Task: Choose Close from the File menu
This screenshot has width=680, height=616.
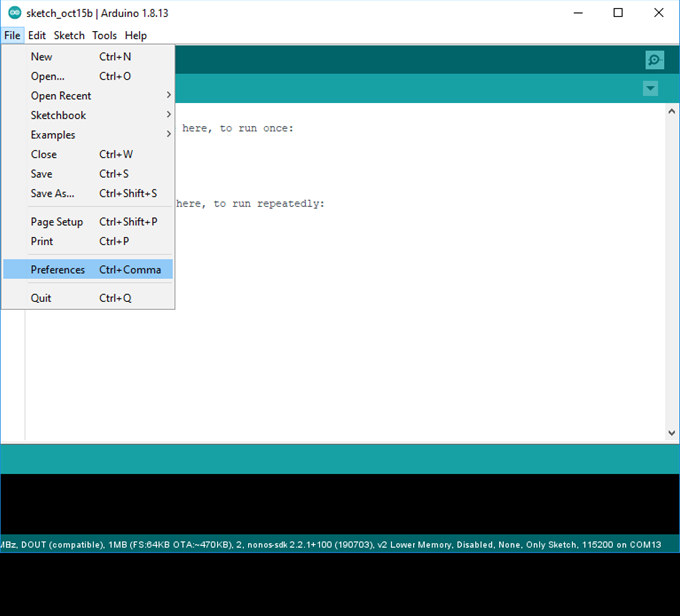Action: (x=88, y=154)
